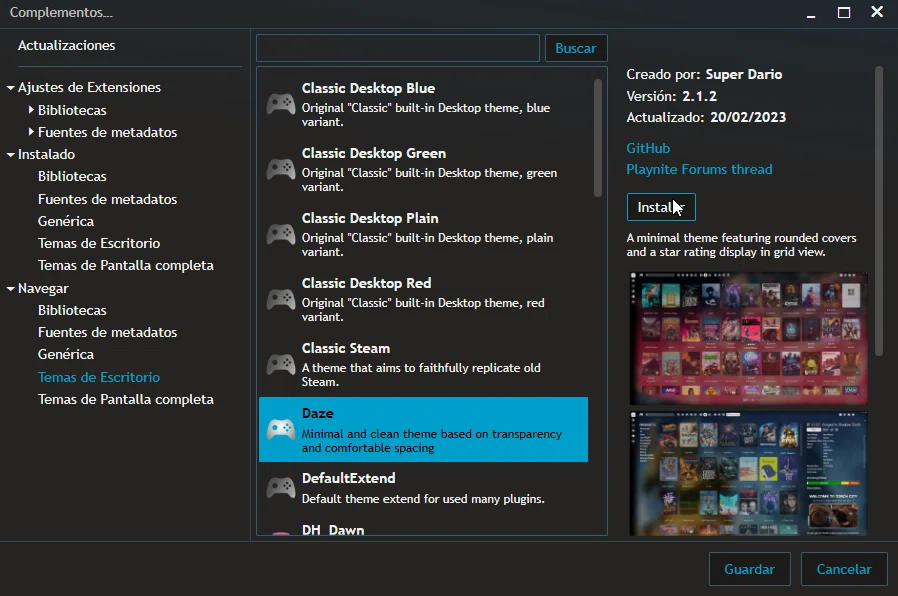Click the Instalar button for Daze
Image resolution: width=898 pixels, height=596 pixels.
(x=660, y=207)
